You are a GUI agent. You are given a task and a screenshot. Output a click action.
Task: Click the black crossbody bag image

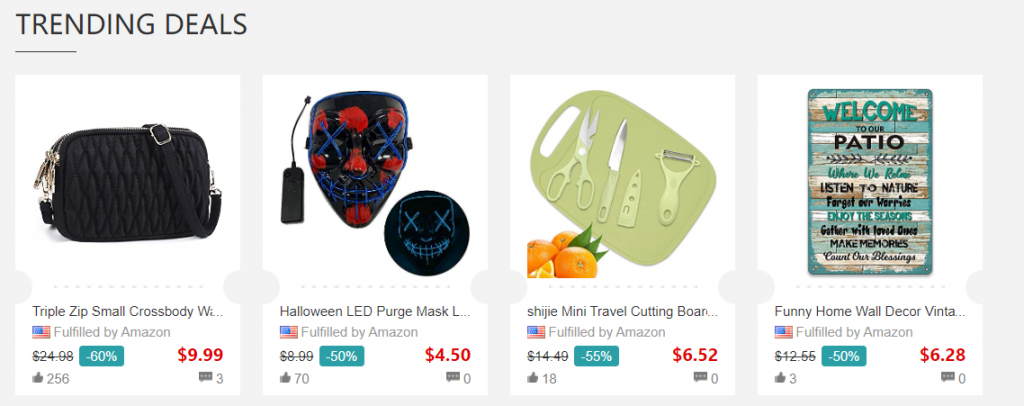[x=128, y=180]
